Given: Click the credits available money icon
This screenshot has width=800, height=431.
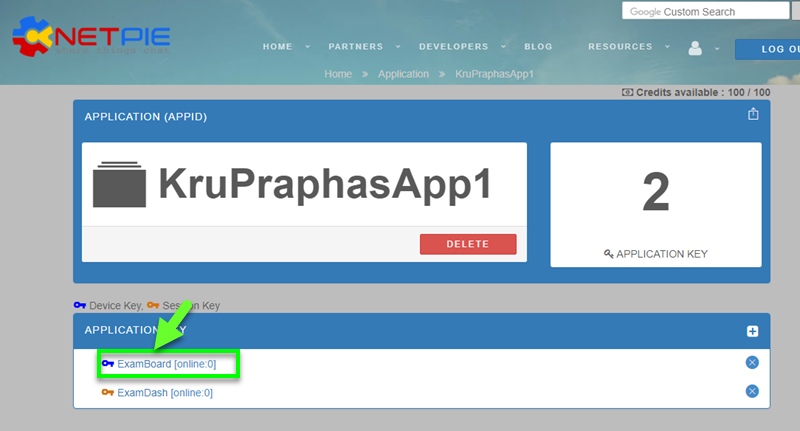Looking at the screenshot, I should point(628,92).
